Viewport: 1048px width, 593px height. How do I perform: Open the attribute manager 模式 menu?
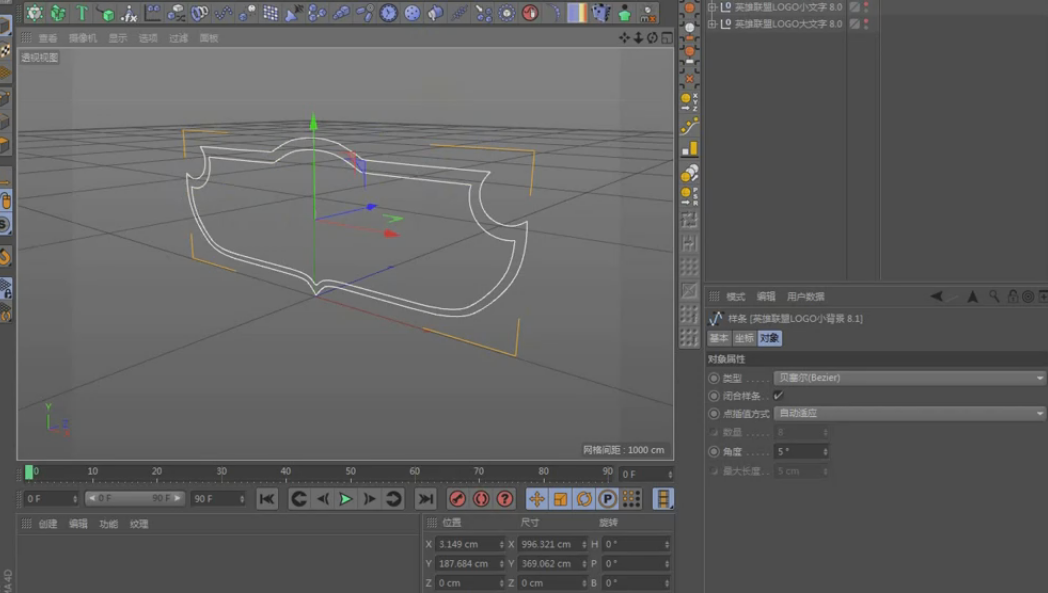pos(735,296)
